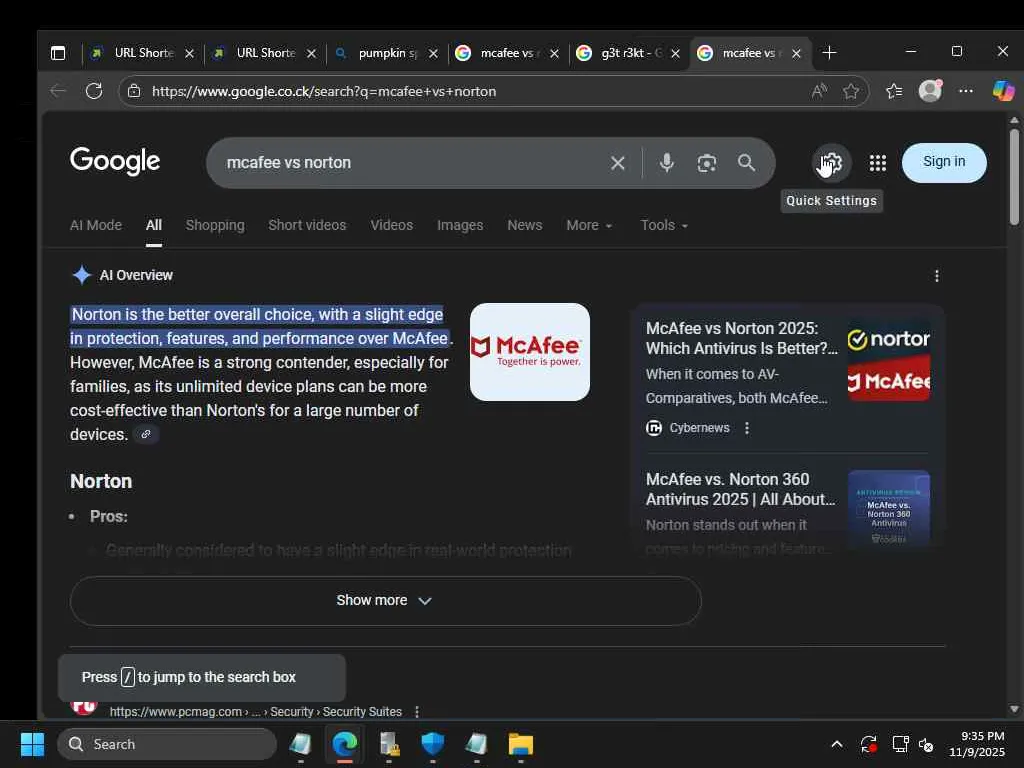Screen dimensions: 1024x768
Task: Add this page to favorites star
Action: coord(850,91)
